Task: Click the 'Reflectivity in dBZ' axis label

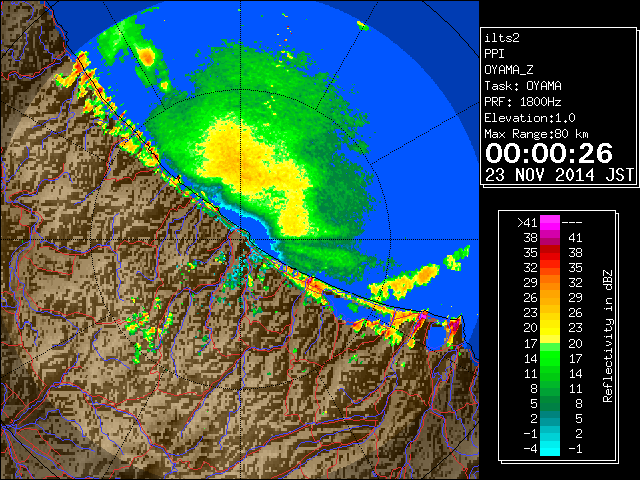Action: [x=608, y=336]
